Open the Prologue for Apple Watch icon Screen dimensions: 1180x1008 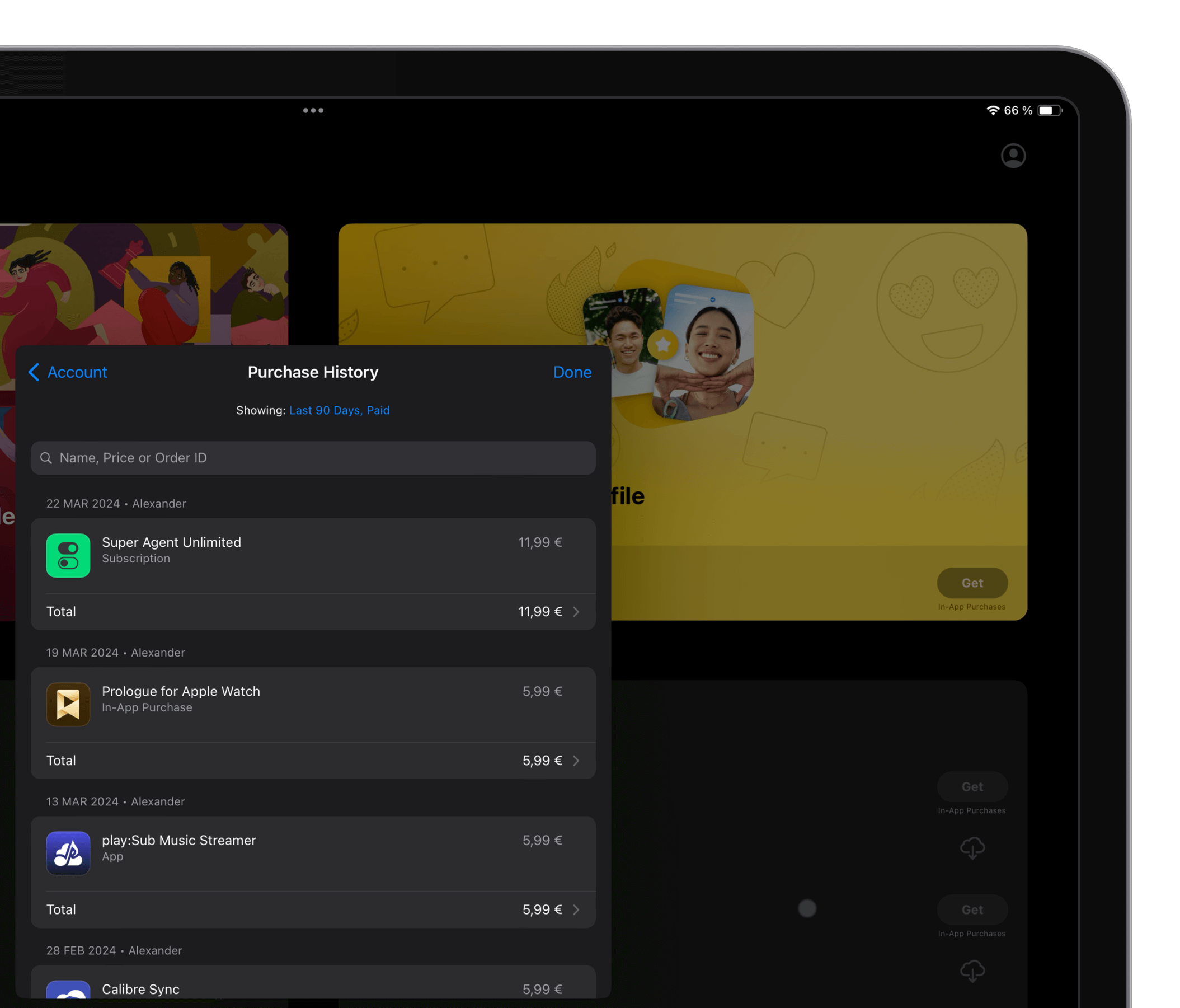[x=68, y=704]
